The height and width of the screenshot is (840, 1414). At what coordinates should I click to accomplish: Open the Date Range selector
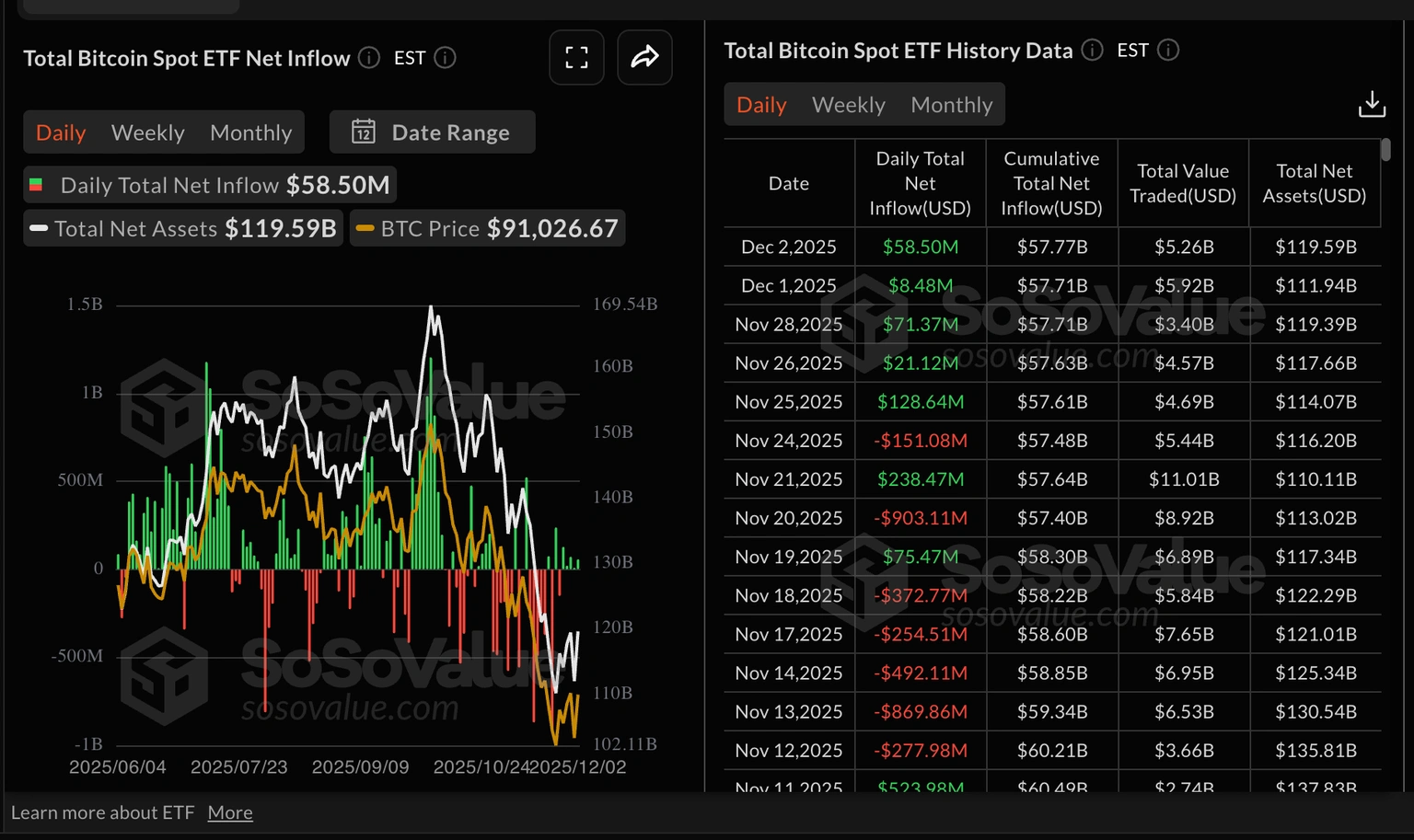click(432, 132)
